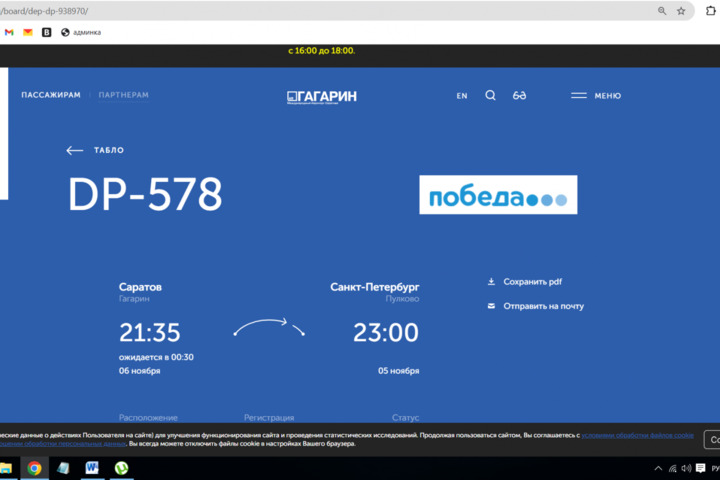
Task: Click Отправить на почту link
Action: tap(543, 306)
